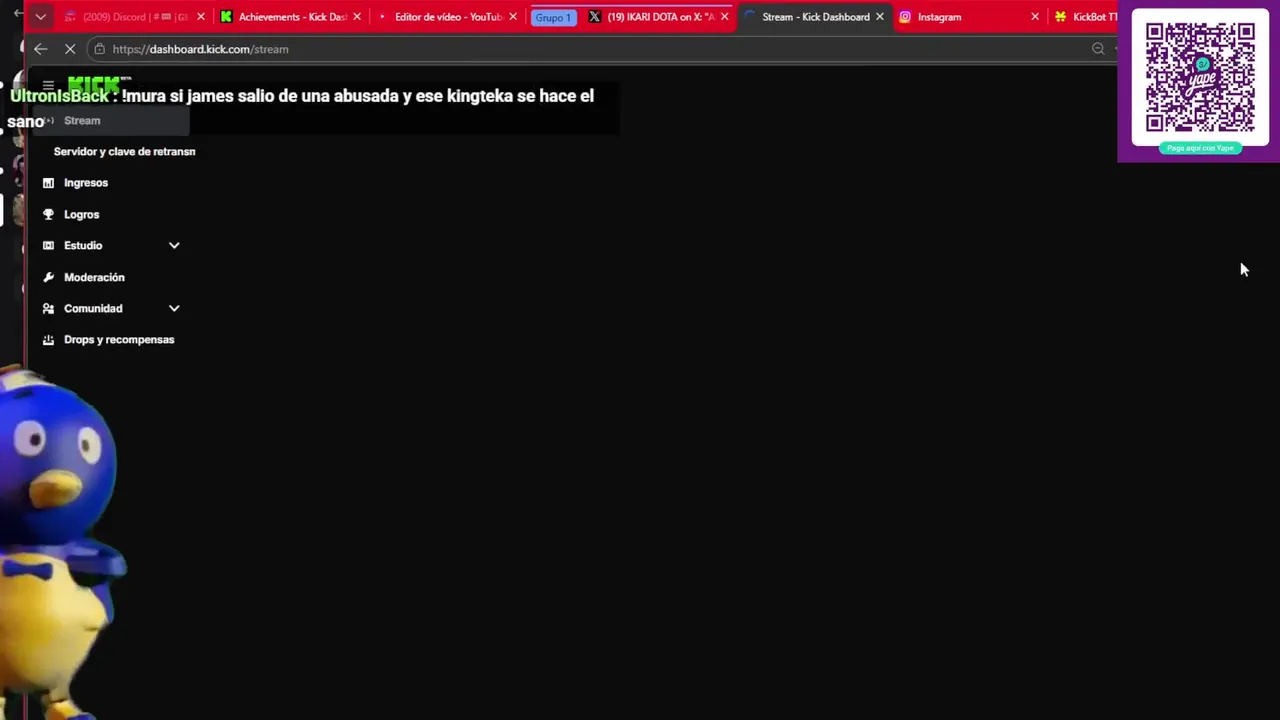This screenshot has height=720, width=1280.
Task: Close the Editor de vídeo YouTube tab
Action: point(513,17)
